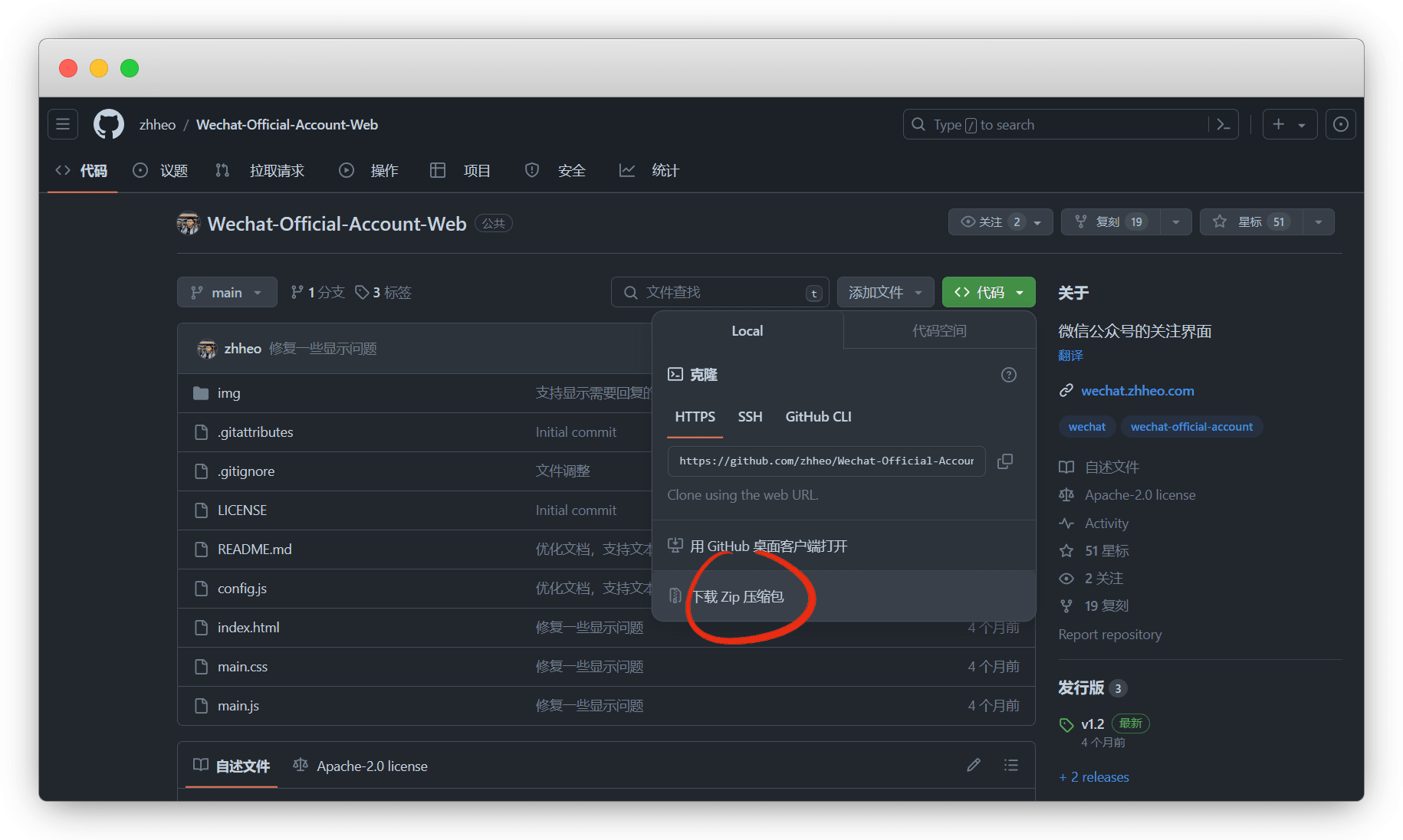Edit the README using the pencil icon
The height and width of the screenshot is (840, 1403).
pos(973,764)
